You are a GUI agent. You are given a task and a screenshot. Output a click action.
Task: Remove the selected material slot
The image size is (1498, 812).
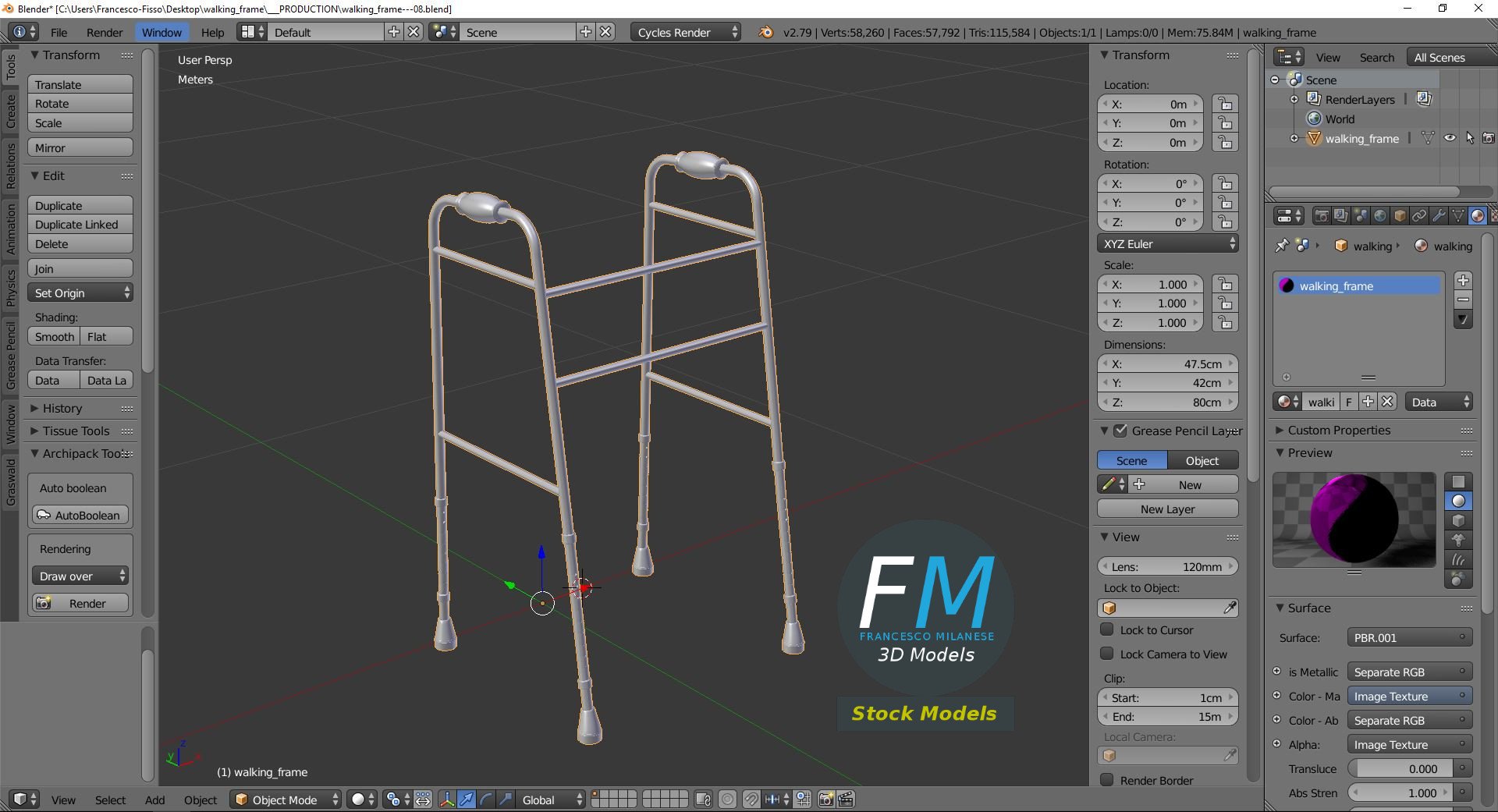click(1463, 300)
